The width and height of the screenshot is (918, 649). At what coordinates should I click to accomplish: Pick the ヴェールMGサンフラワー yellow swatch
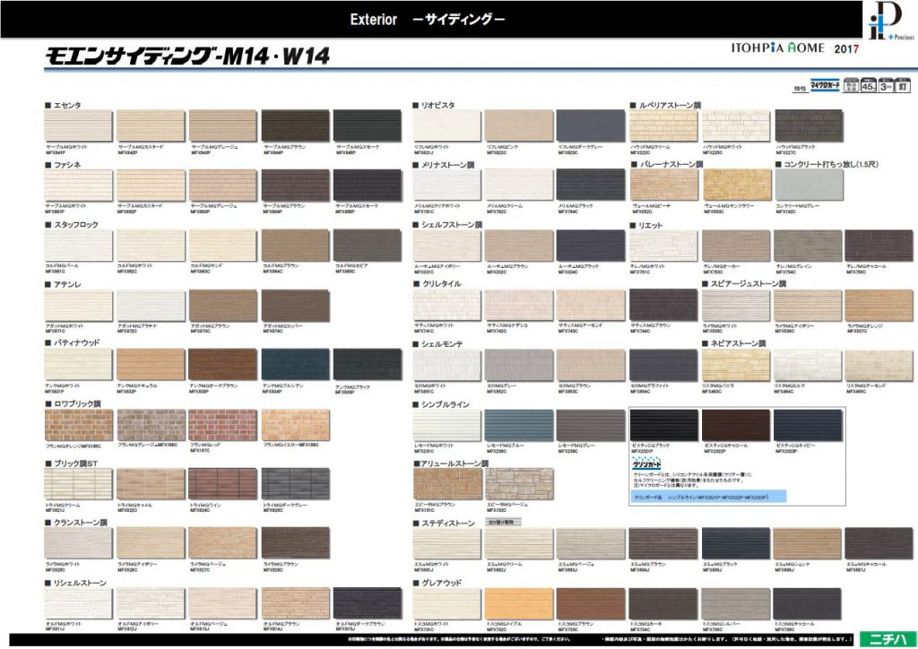[737, 186]
